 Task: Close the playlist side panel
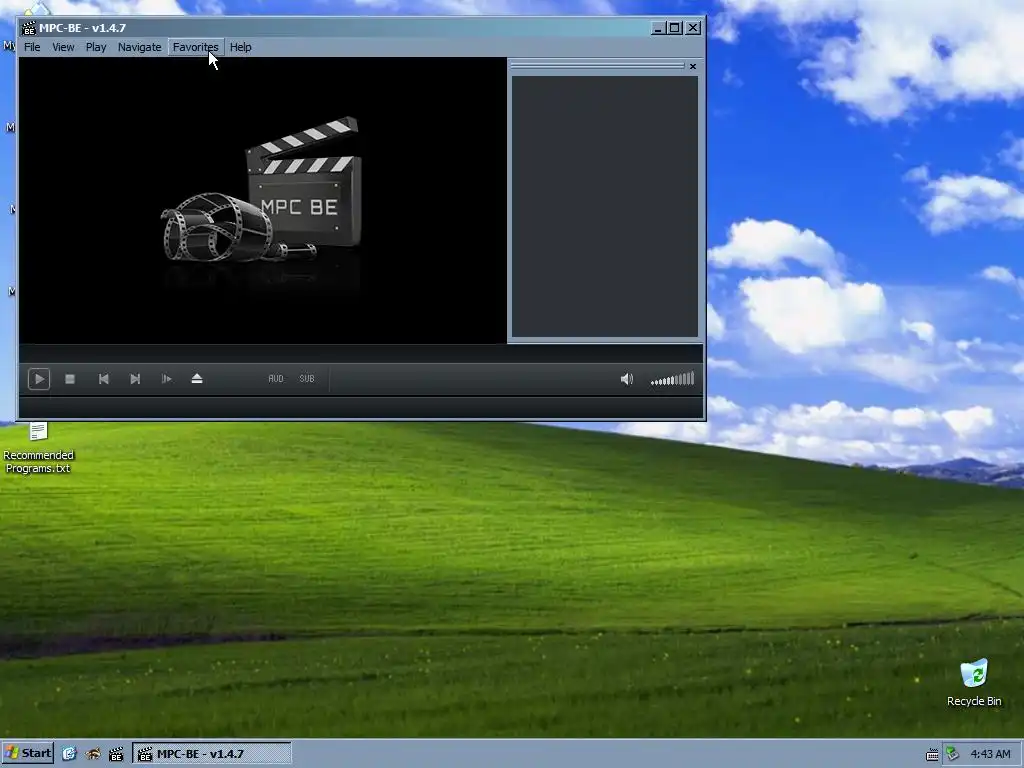coord(693,66)
